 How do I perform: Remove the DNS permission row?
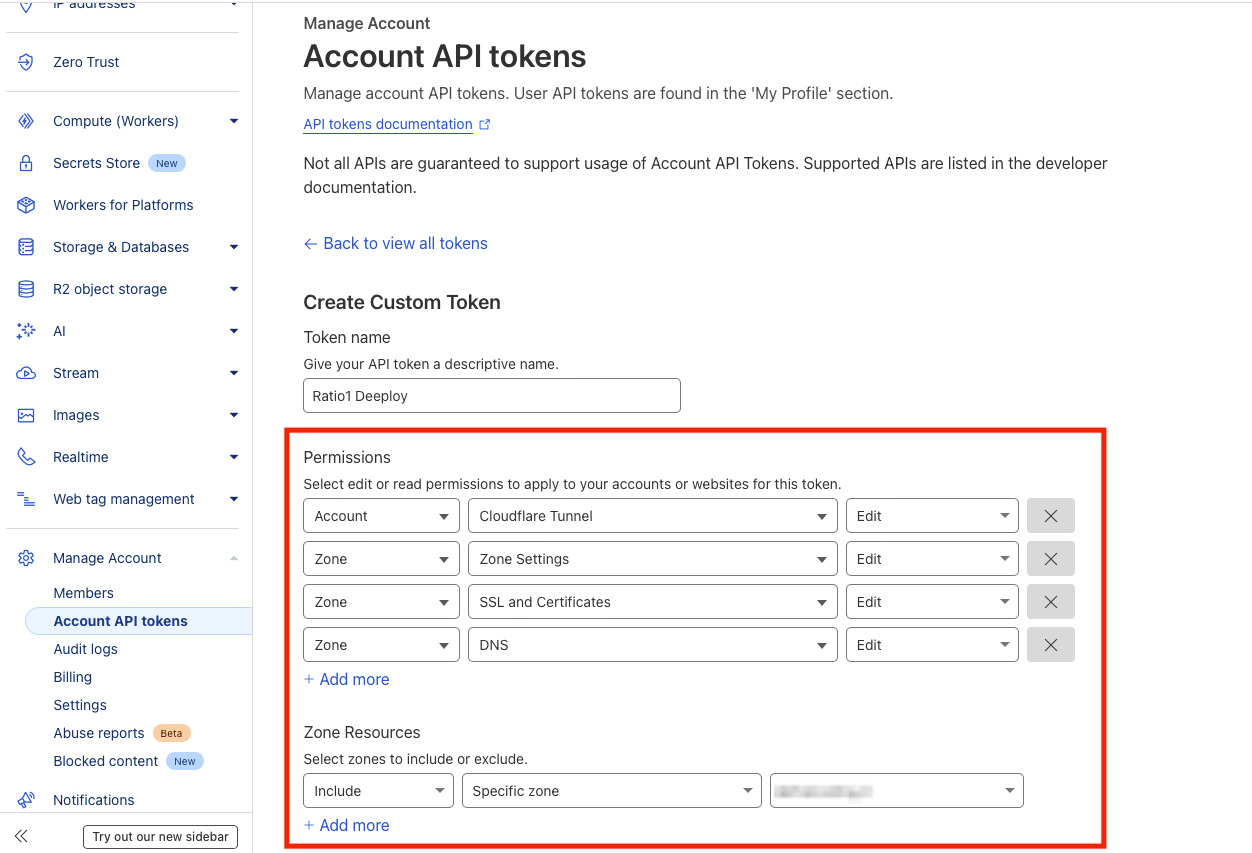pyautogui.click(x=1051, y=645)
